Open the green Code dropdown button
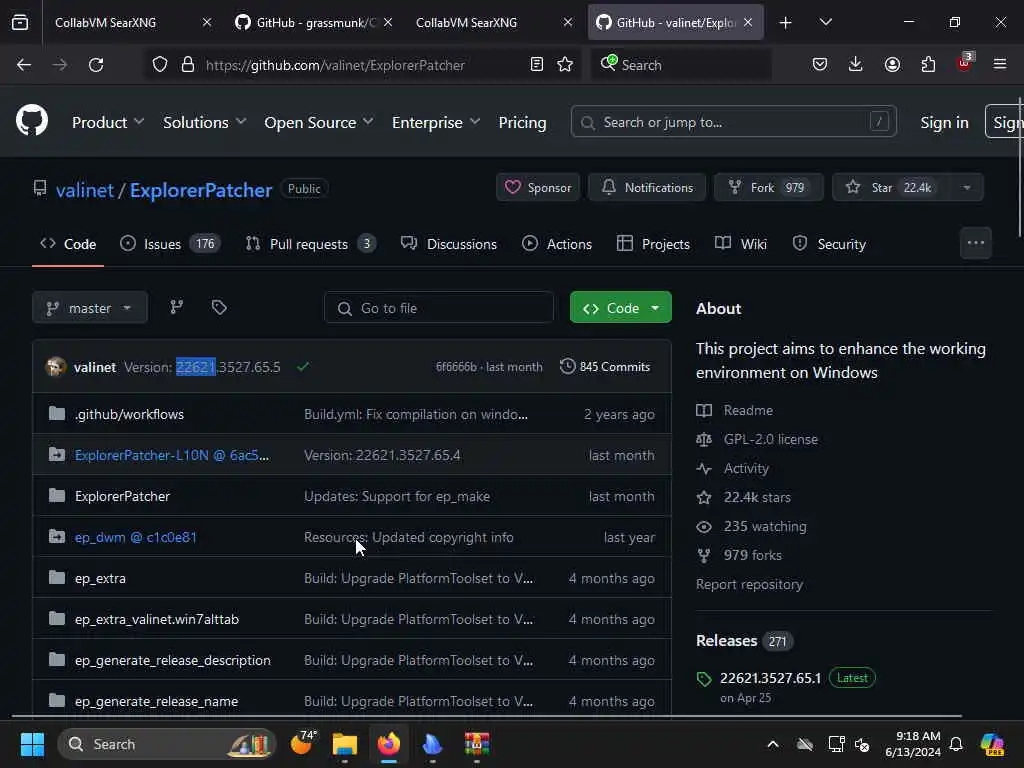 (x=620, y=308)
